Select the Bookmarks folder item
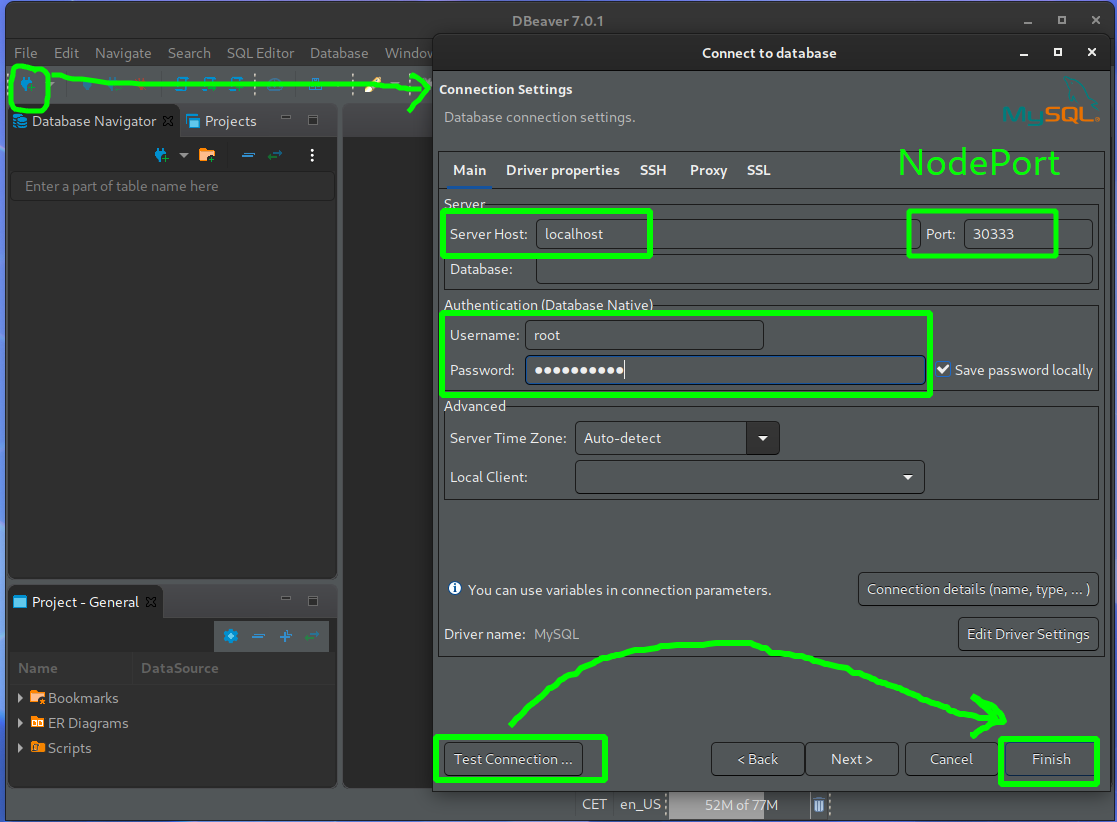1117x822 pixels. point(75,698)
